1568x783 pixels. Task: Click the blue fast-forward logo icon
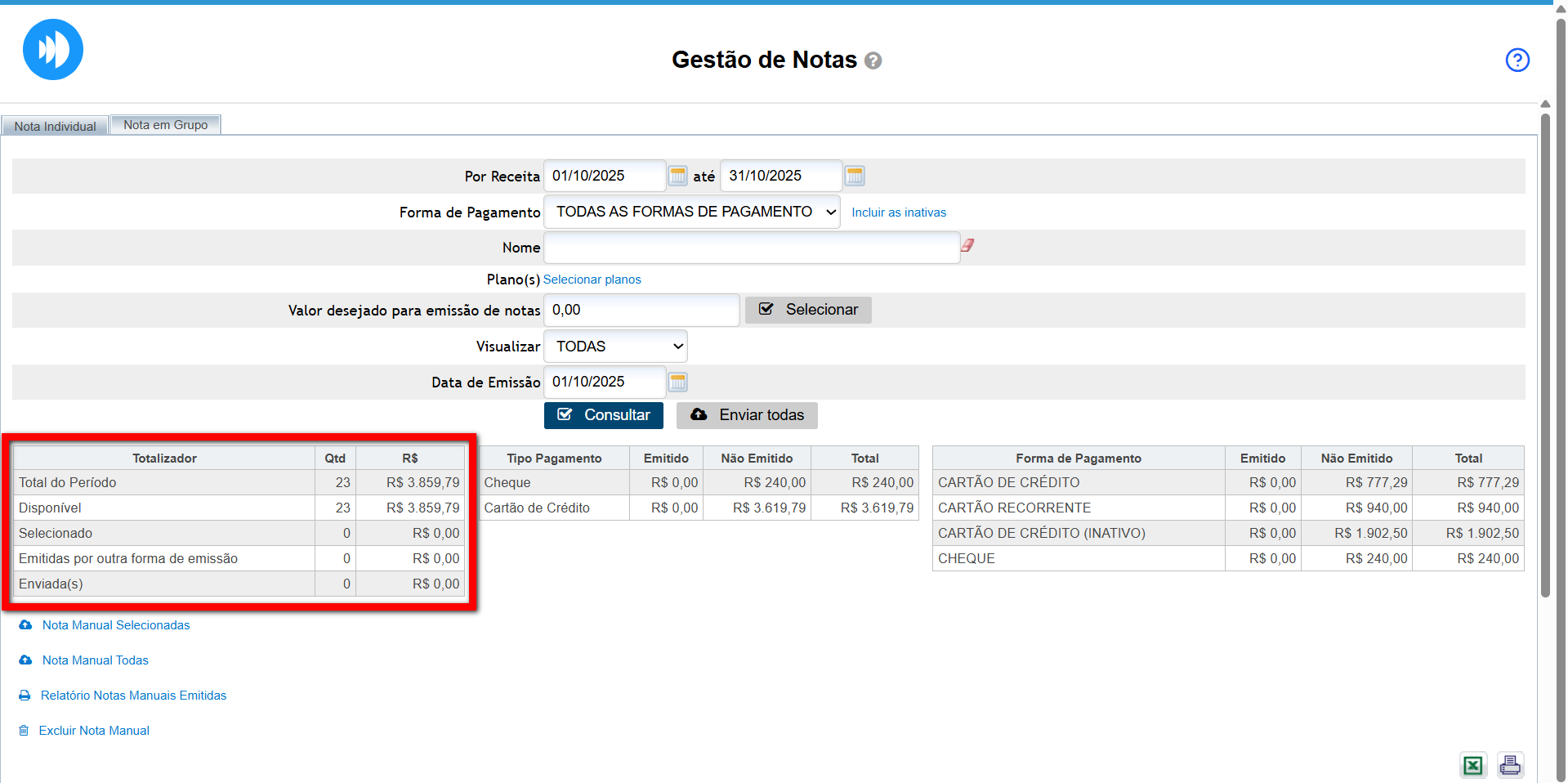(53, 50)
